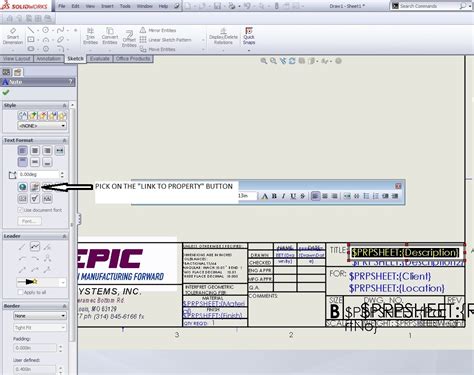Open the Style <NONE> dropdown

(42, 126)
